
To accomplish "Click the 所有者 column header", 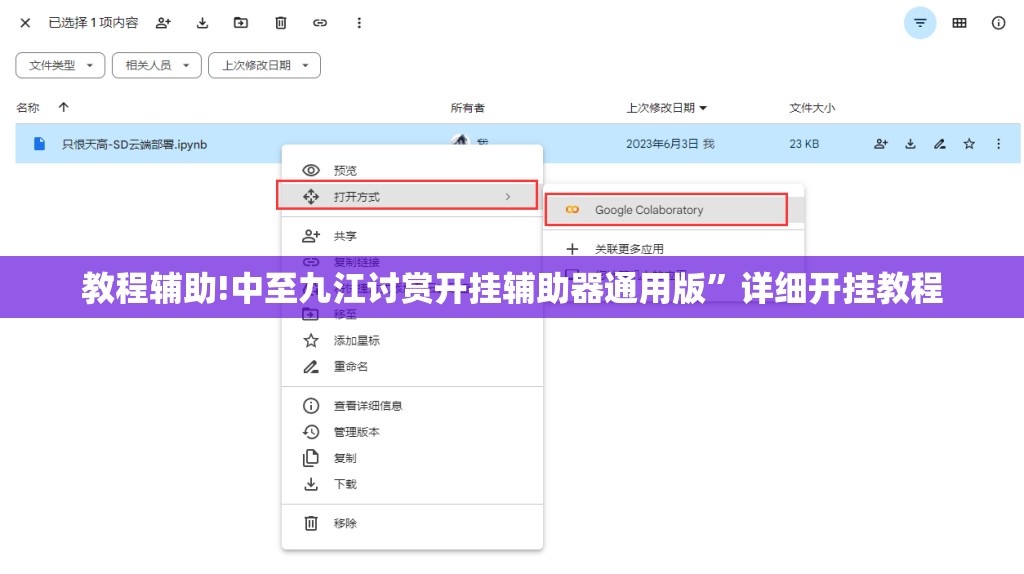I will pyautogui.click(x=468, y=108).
